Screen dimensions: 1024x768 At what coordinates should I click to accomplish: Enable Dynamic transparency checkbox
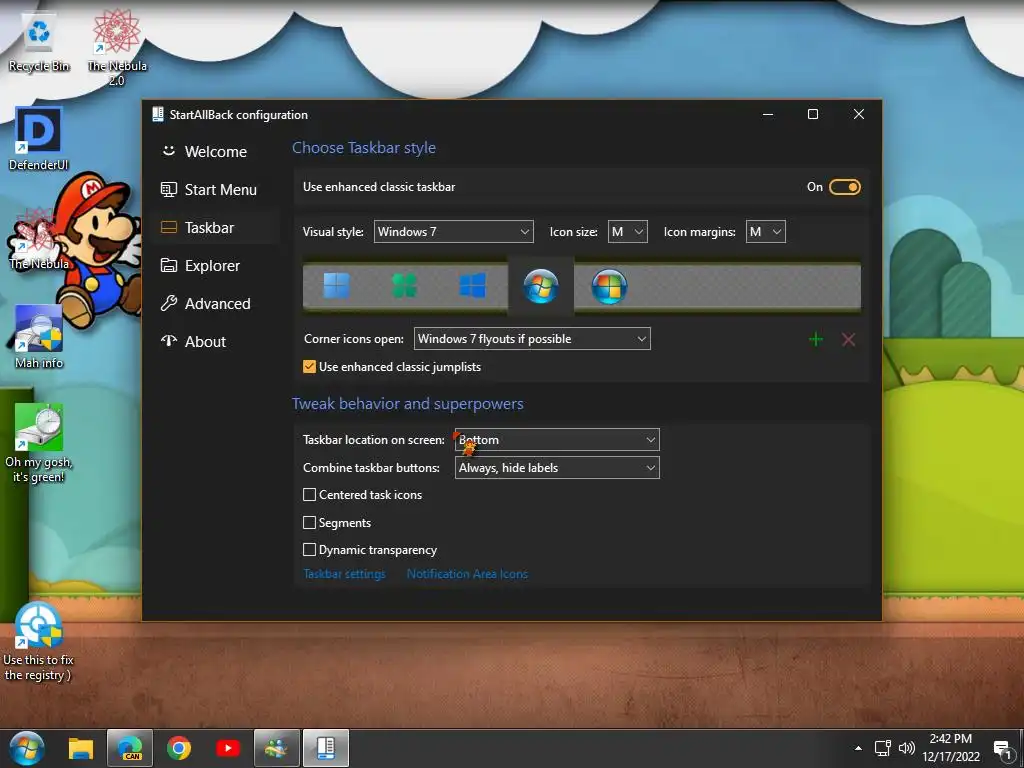tap(310, 550)
